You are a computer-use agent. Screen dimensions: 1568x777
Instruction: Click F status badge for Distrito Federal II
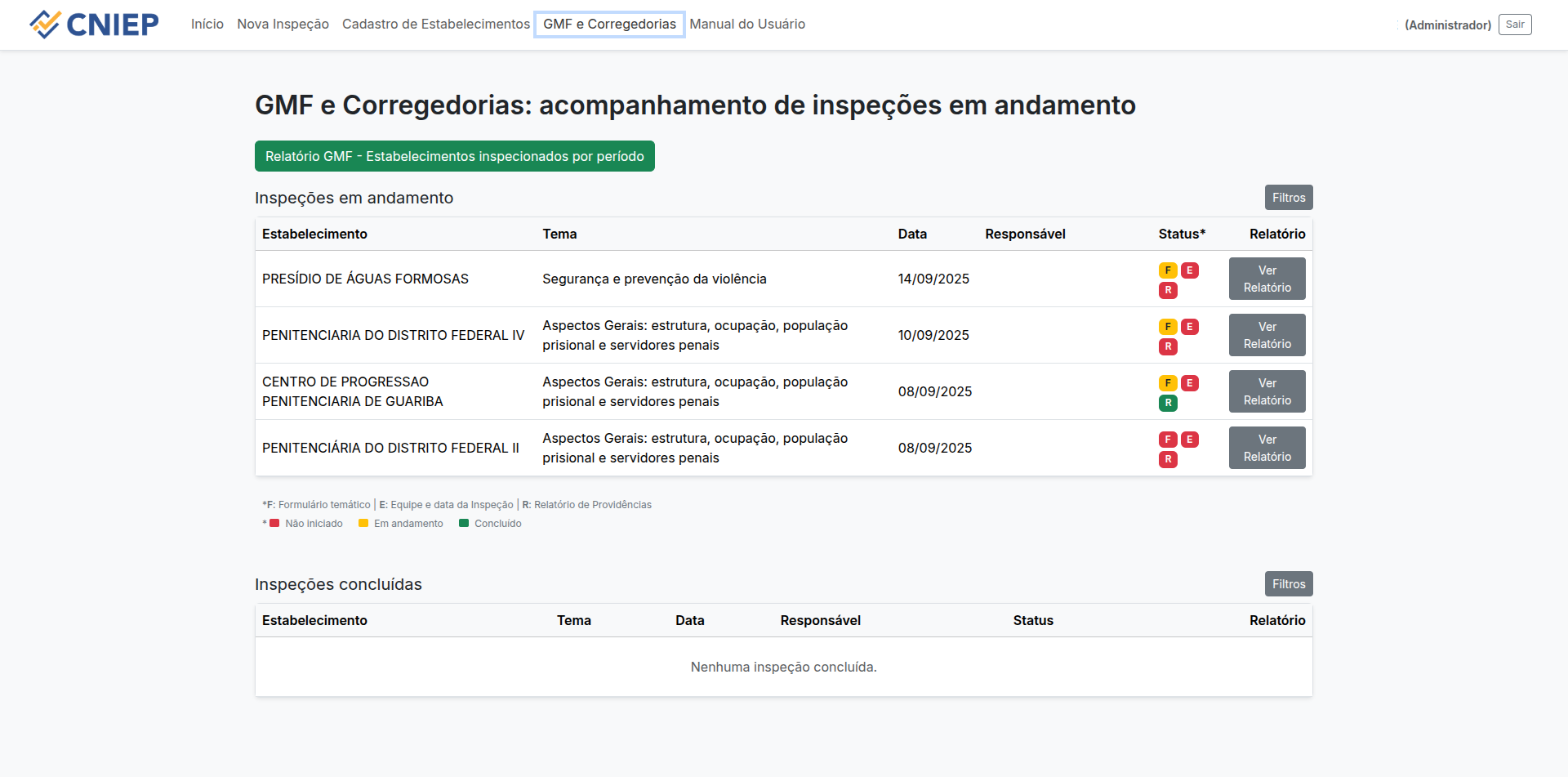pos(1168,440)
